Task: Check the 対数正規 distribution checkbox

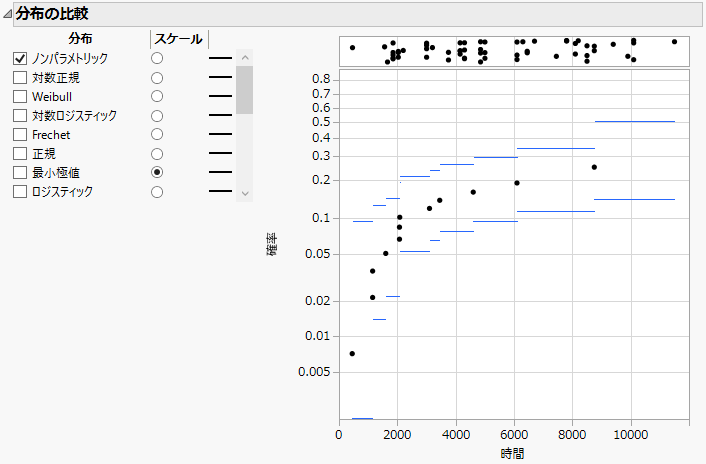Action: coord(20,78)
